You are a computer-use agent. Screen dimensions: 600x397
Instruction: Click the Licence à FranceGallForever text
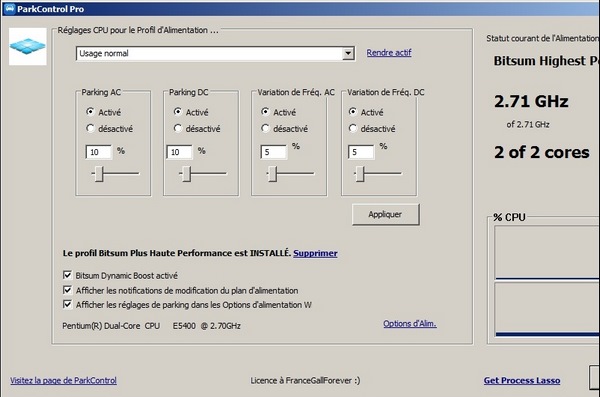(305, 381)
